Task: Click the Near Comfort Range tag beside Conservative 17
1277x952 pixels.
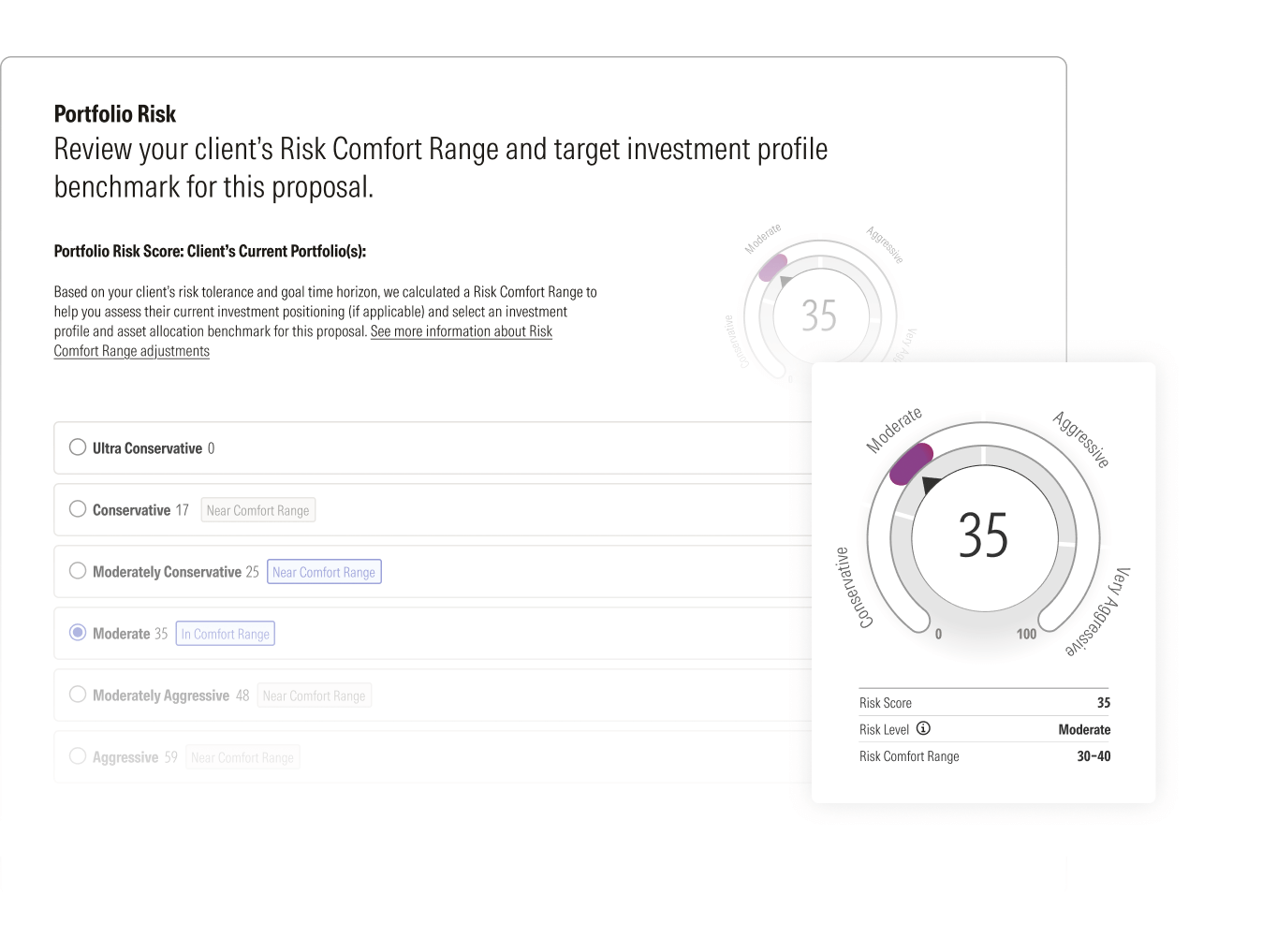Action: (x=258, y=510)
